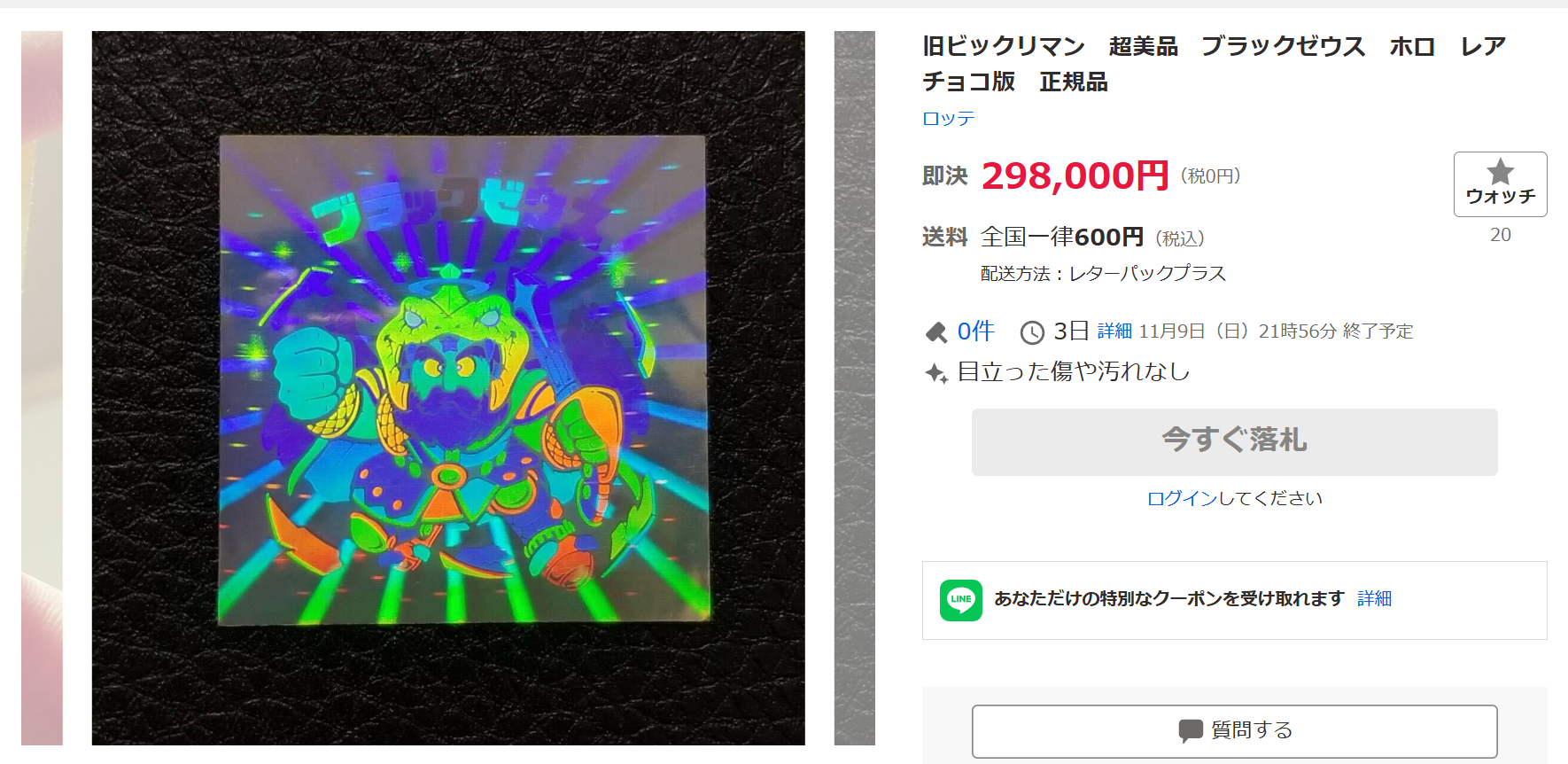Click the sparkle item condition icon

tap(936, 373)
